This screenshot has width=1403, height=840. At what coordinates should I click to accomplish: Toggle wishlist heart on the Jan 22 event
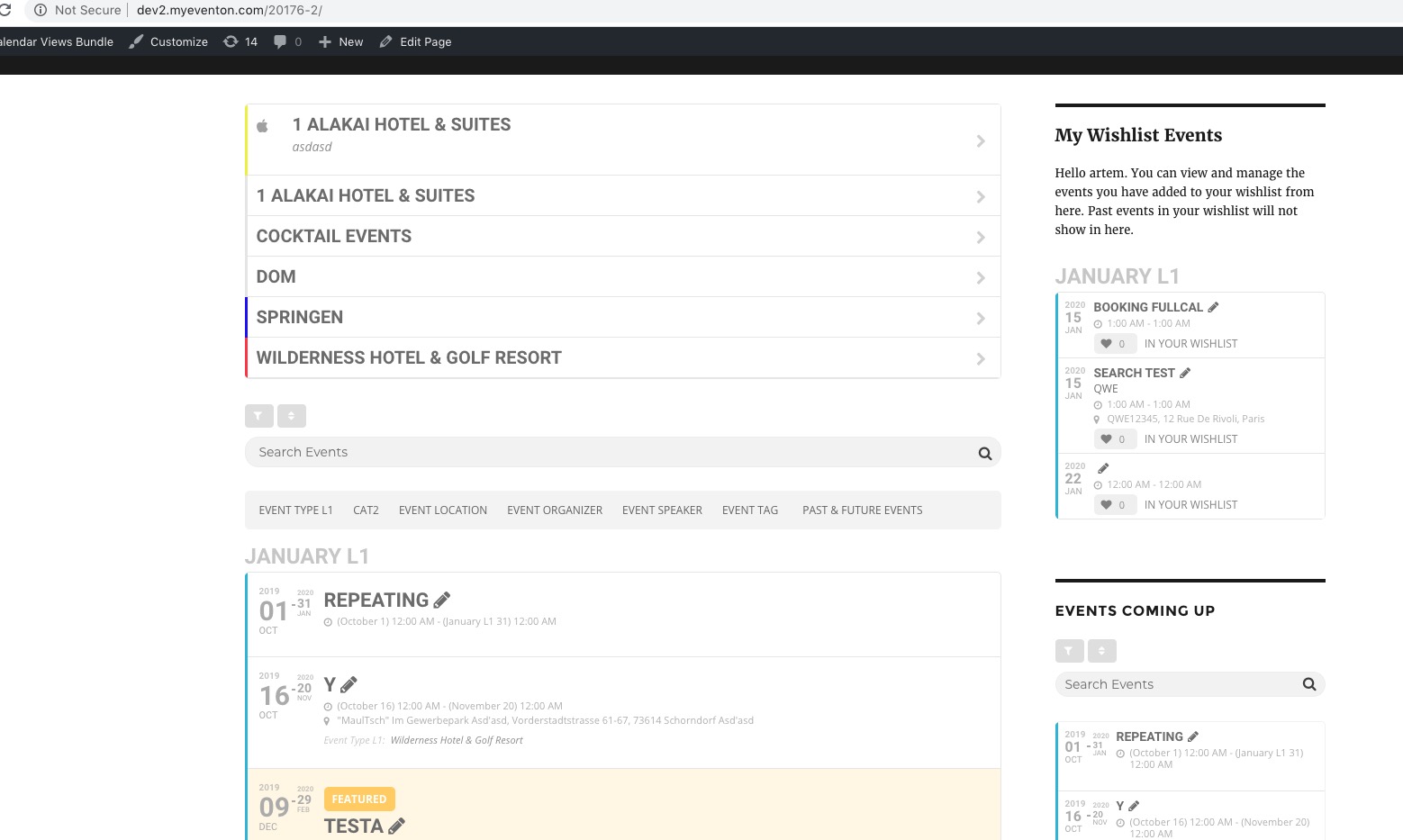coord(1107,505)
